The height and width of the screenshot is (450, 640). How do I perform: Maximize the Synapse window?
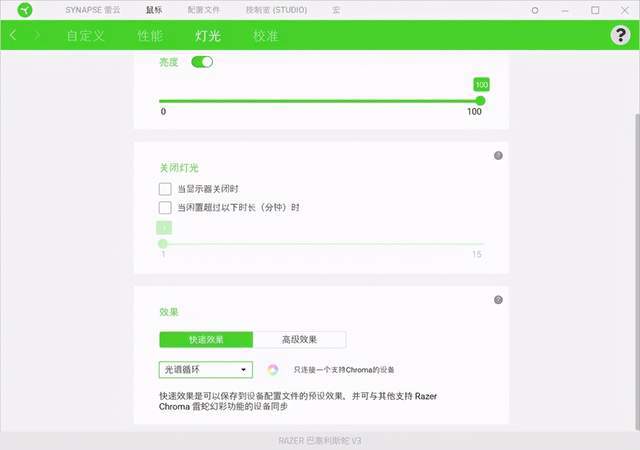[595, 10]
